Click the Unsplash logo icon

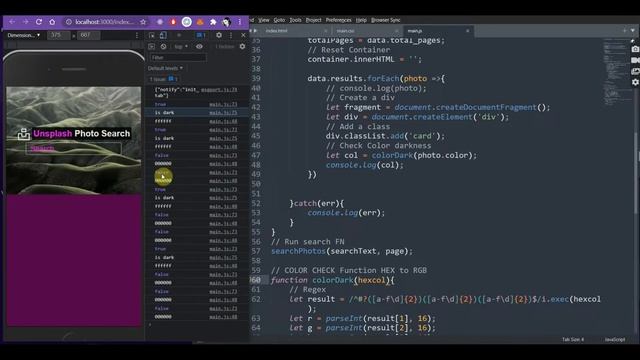tap(24, 133)
